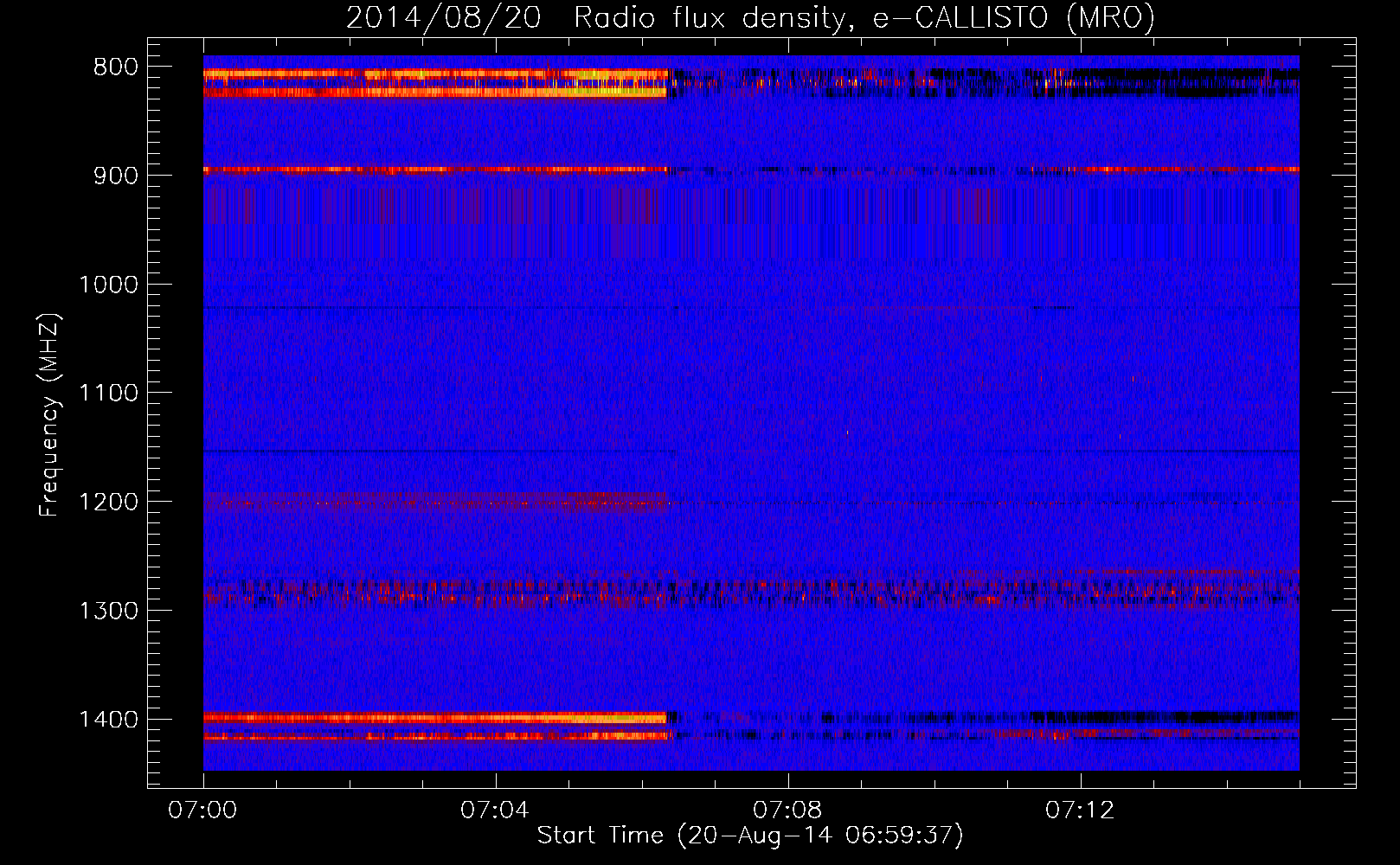Click the "Start Time (20-Aug-14 06:59:37)" label
This screenshot has height=865, width=1400.
coord(750,836)
